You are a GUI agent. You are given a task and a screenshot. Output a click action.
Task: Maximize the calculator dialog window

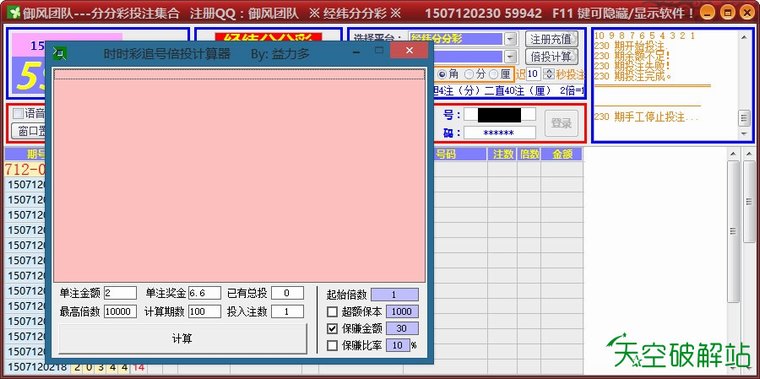point(379,50)
